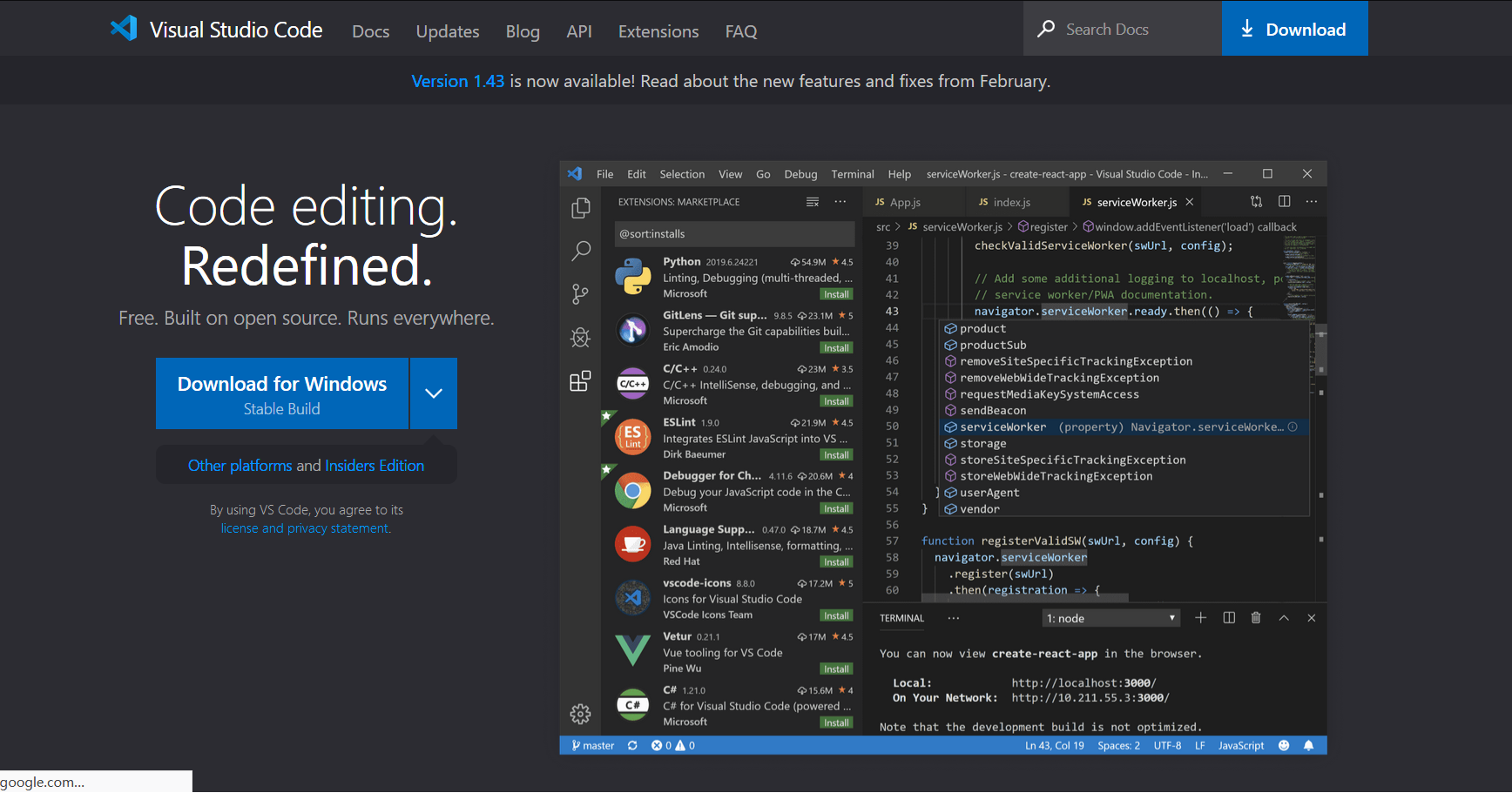This screenshot has height=793, width=1512.
Task: Open Source Control icon in activity bar
Action: [580, 294]
